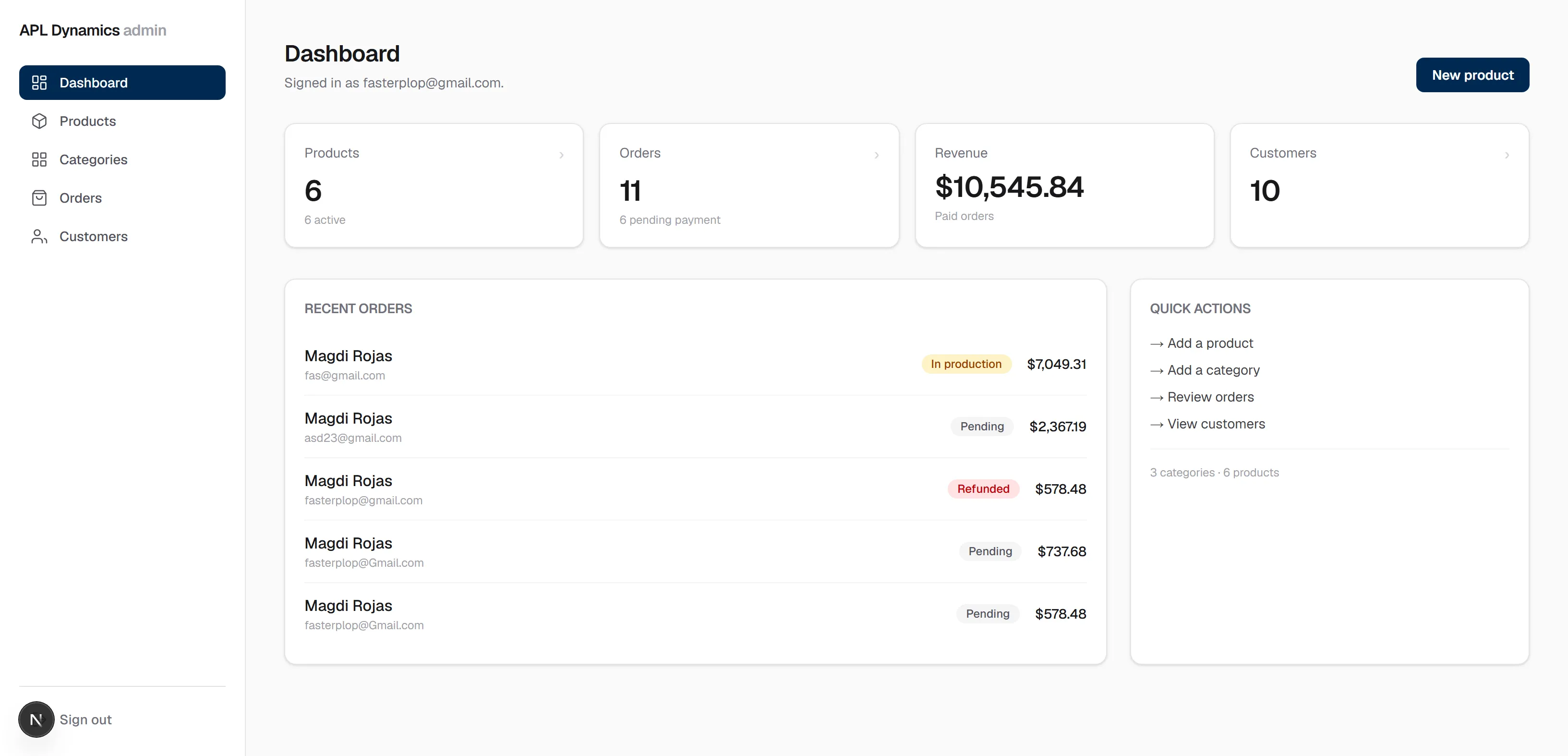
Task: Click the Pending badge beside $2,367.19
Action: (982, 427)
